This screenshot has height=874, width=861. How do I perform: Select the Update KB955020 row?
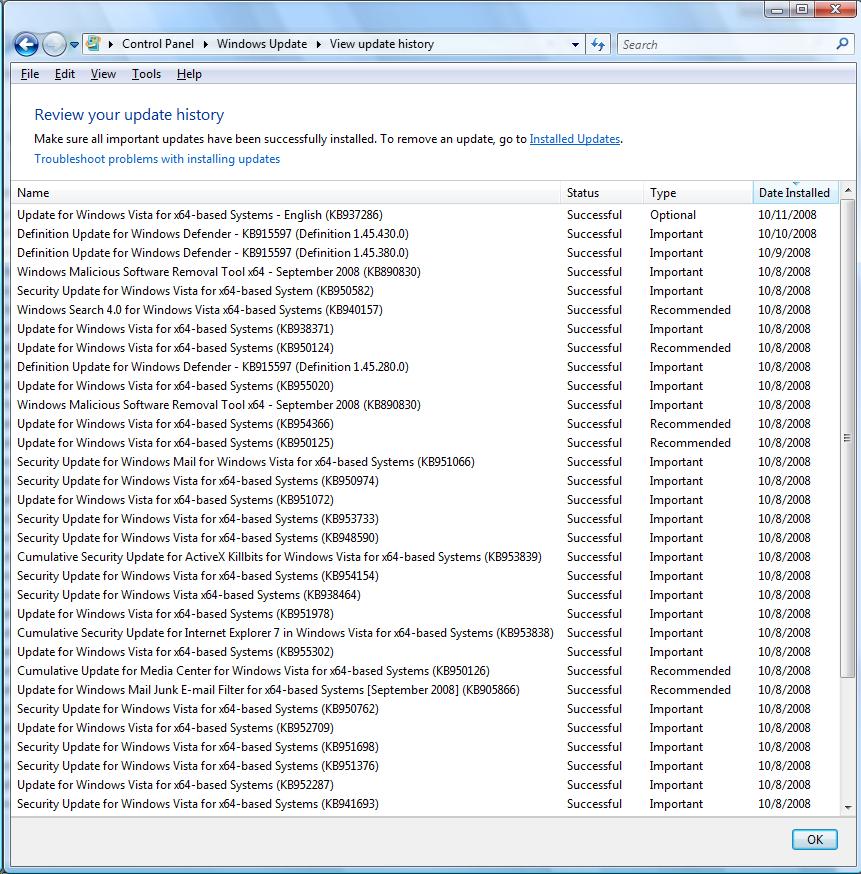(425, 386)
